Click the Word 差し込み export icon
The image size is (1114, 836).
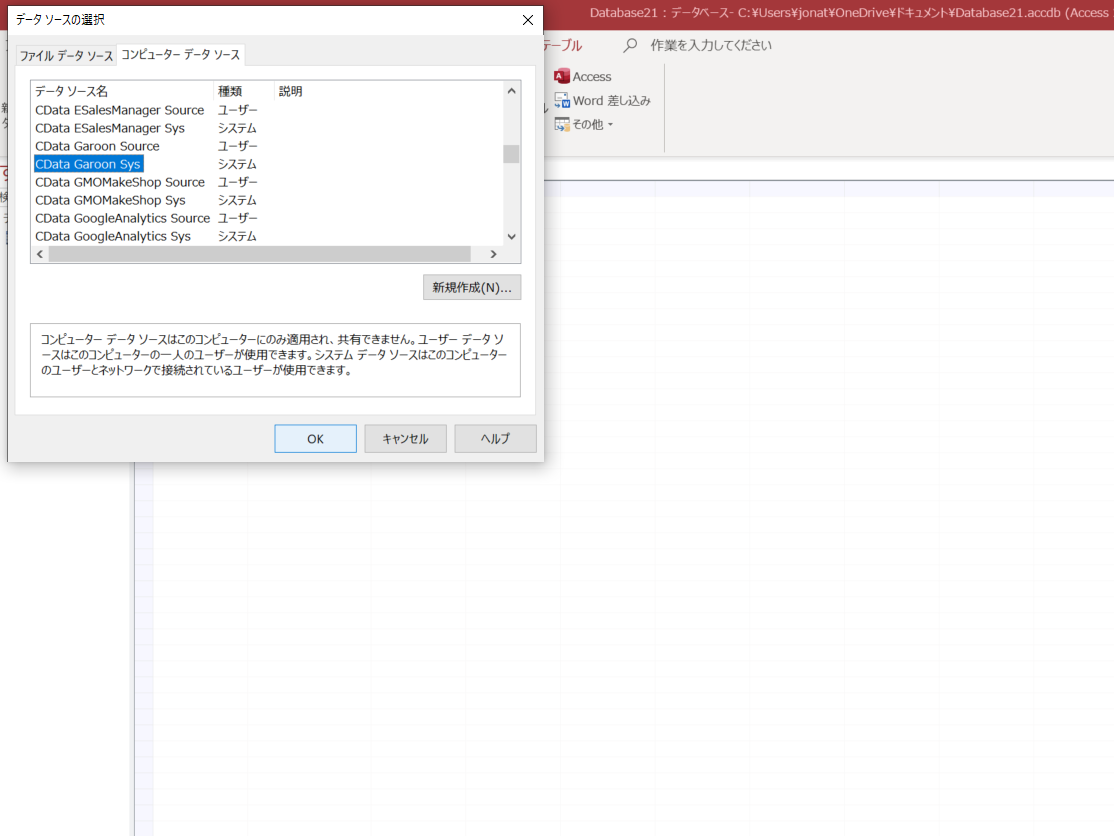(562, 100)
